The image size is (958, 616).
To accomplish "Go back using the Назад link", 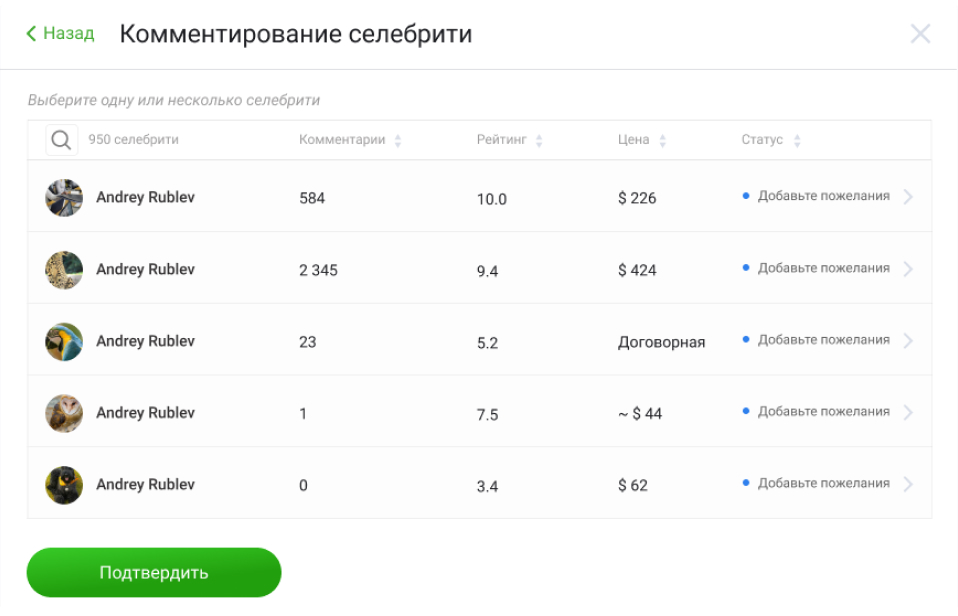I will pyautogui.click(x=60, y=34).
